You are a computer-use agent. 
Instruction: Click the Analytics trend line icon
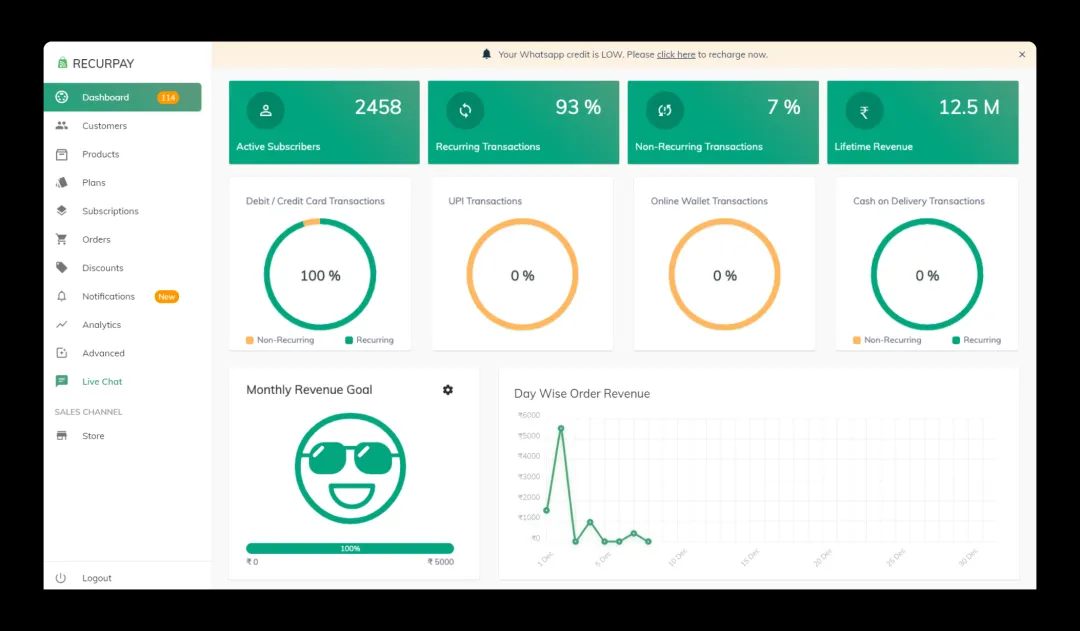tap(62, 324)
